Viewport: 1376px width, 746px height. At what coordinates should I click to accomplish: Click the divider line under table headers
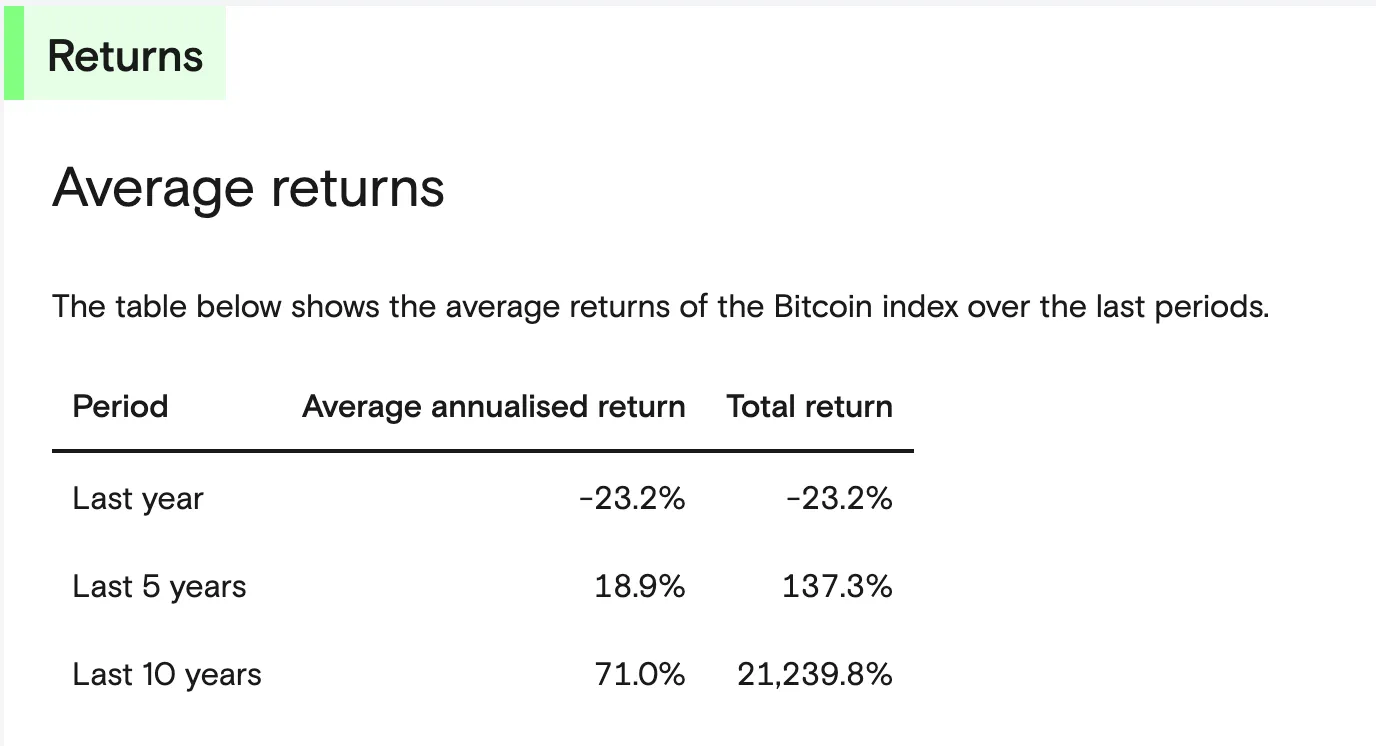click(x=482, y=451)
